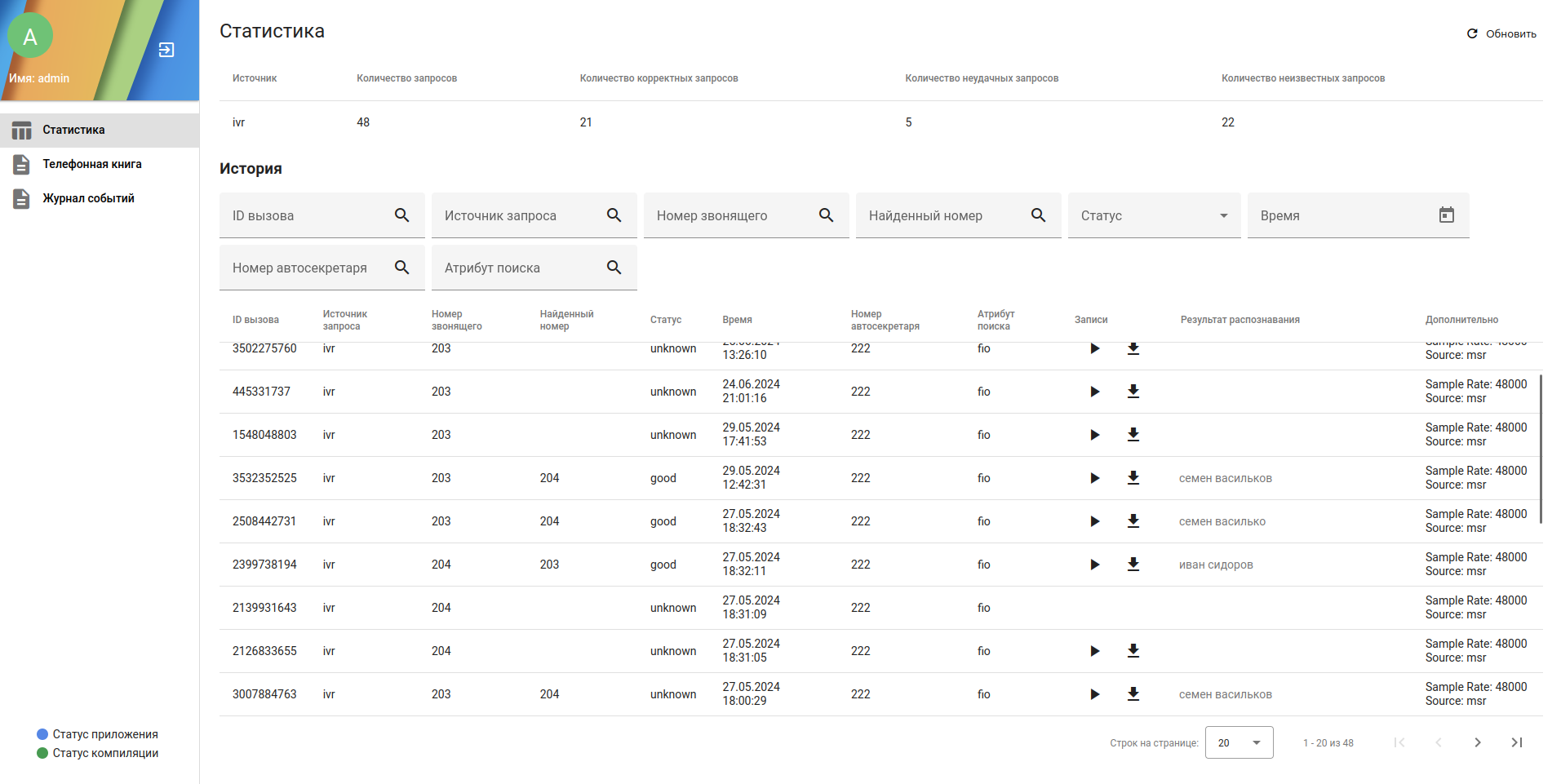Click the admin avatar circle
The width and height of the screenshot is (1561, 784).
pyautogui.click(x=30, y=36)
